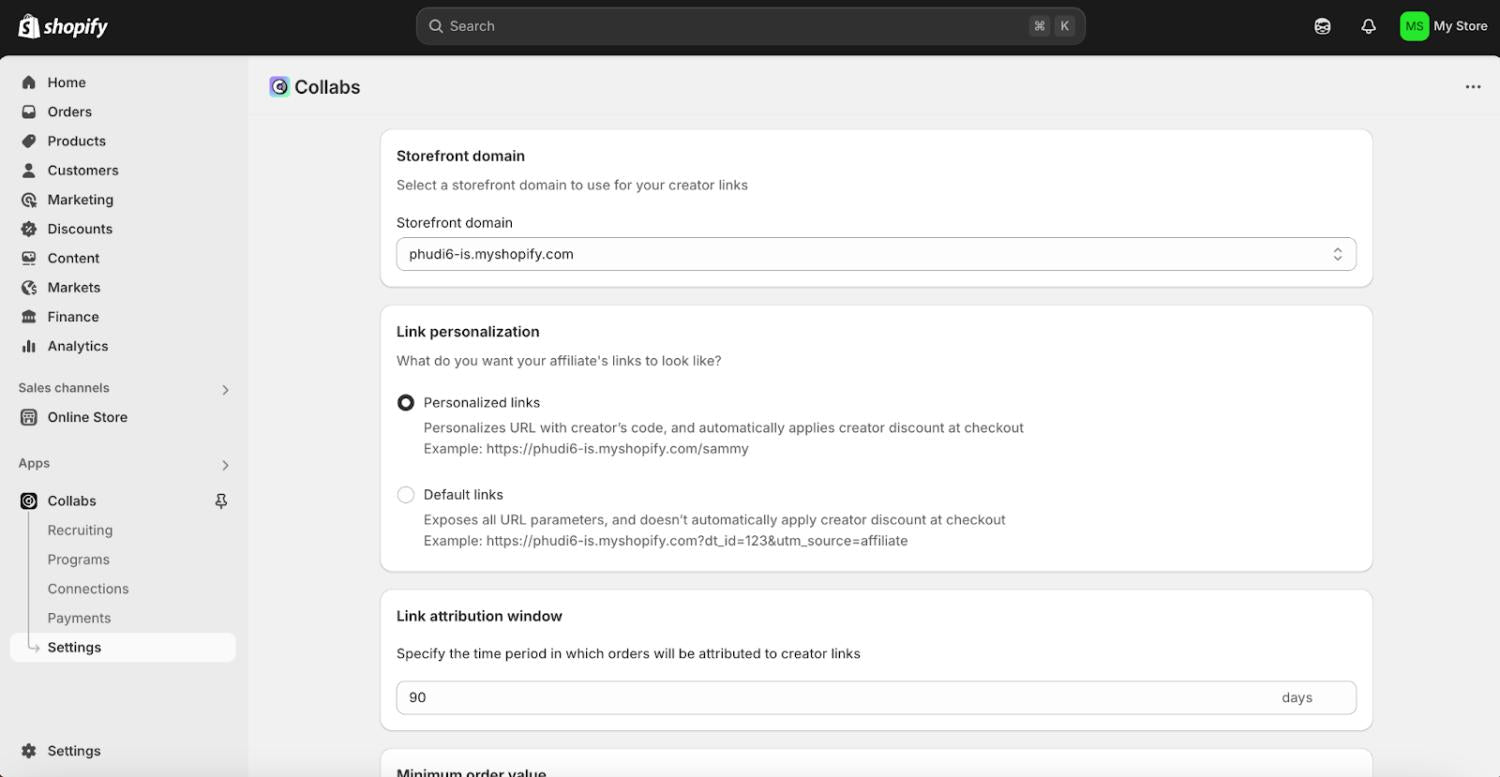Open the Sidekick assistant icon
This screenshot has width=1500, height=777.
pos(1322,27)
